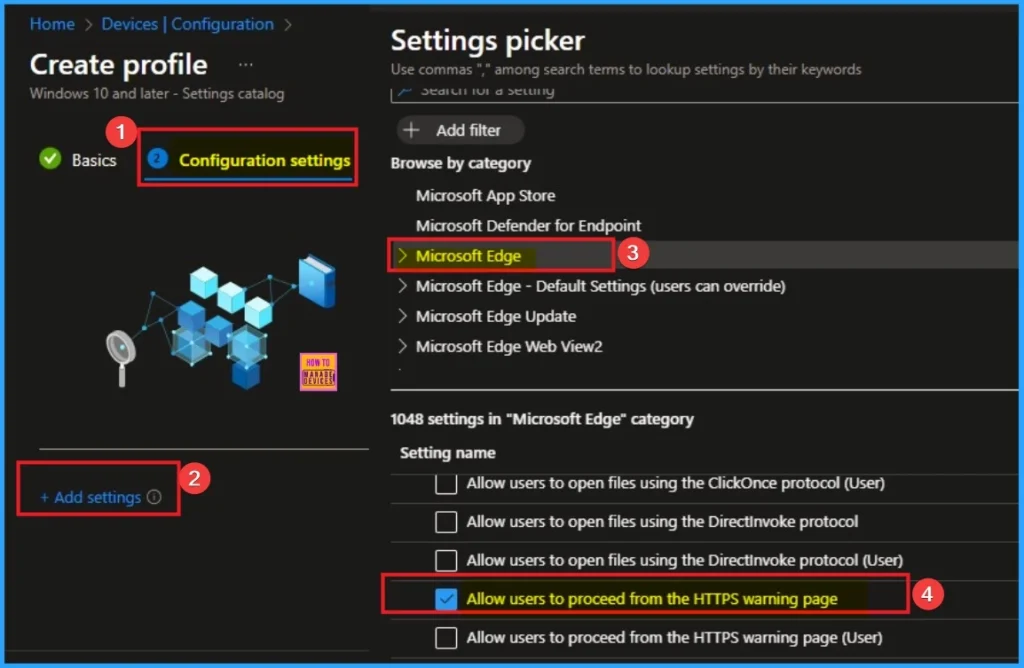Uncheck Allow users to proceed from HTTPS warning page
The image size is (1024, 668).
point(446,599)
